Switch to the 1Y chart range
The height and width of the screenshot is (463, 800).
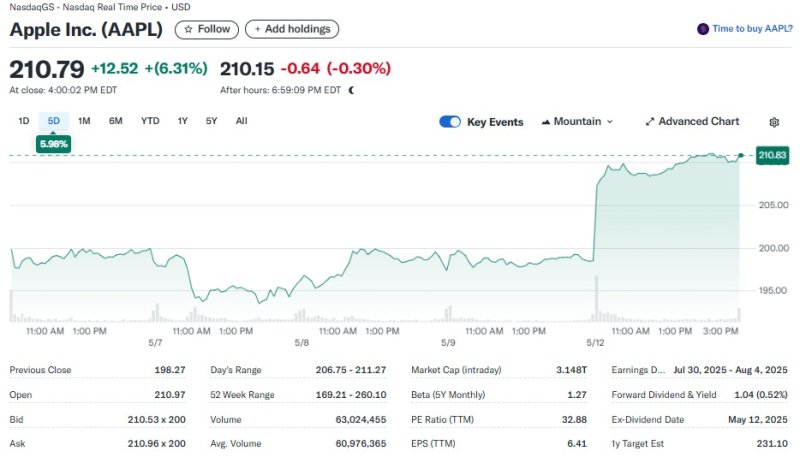(182, 121)
